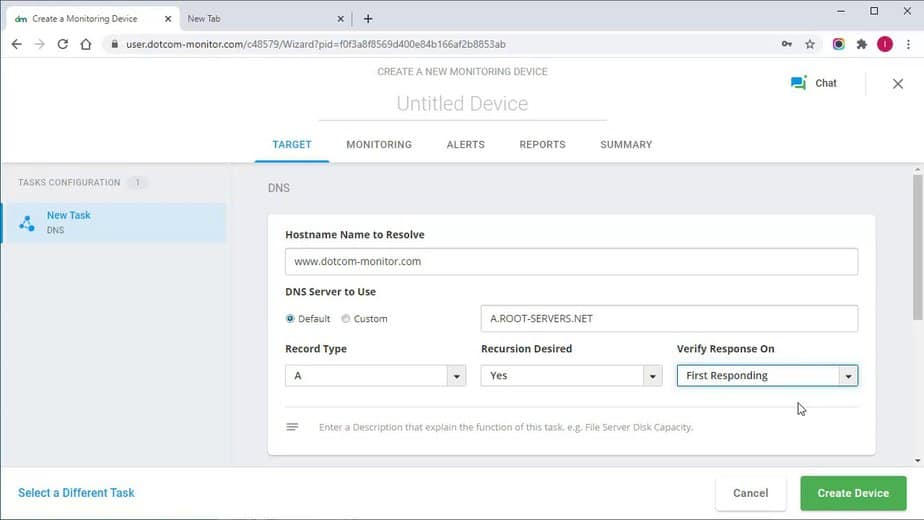924x520 pixels.
Task: Open a new browser tab with plus
Action: (x=368, y=19)
